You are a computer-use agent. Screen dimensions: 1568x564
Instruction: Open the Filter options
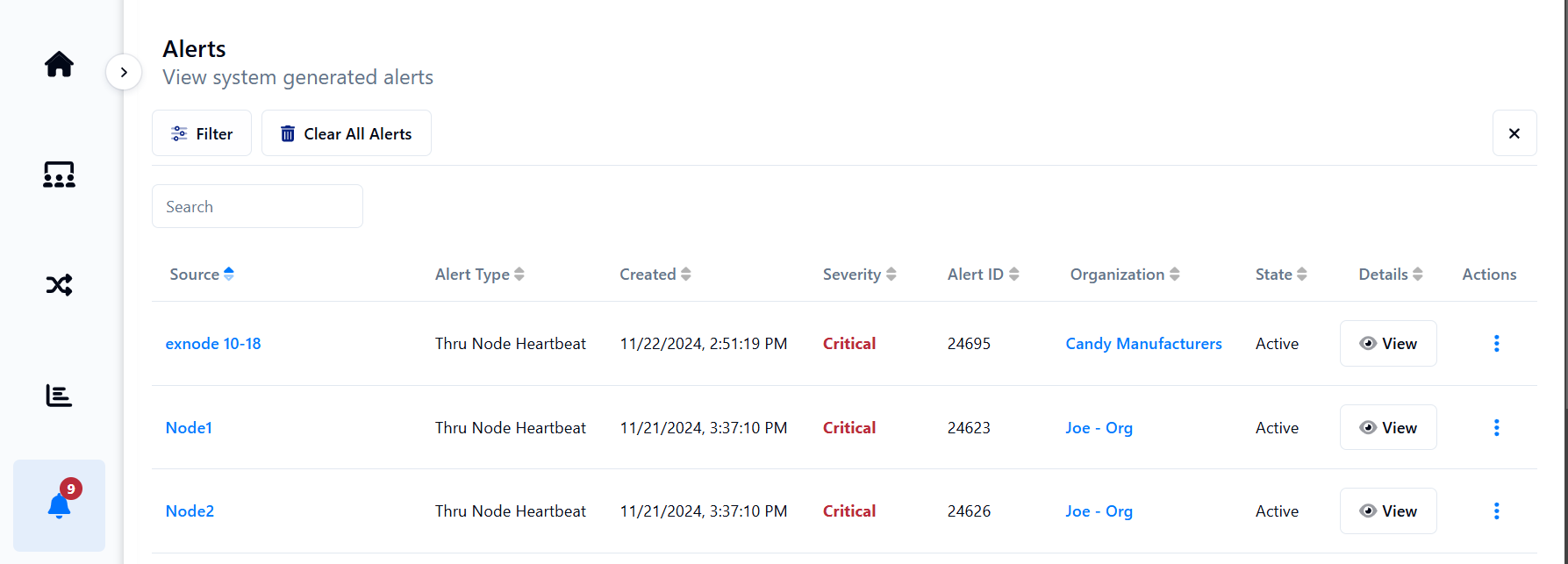click(x=202, y=133)
